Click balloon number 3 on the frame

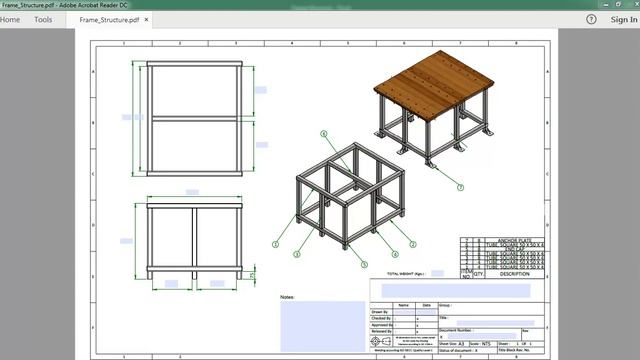click(x=297, y=254)
